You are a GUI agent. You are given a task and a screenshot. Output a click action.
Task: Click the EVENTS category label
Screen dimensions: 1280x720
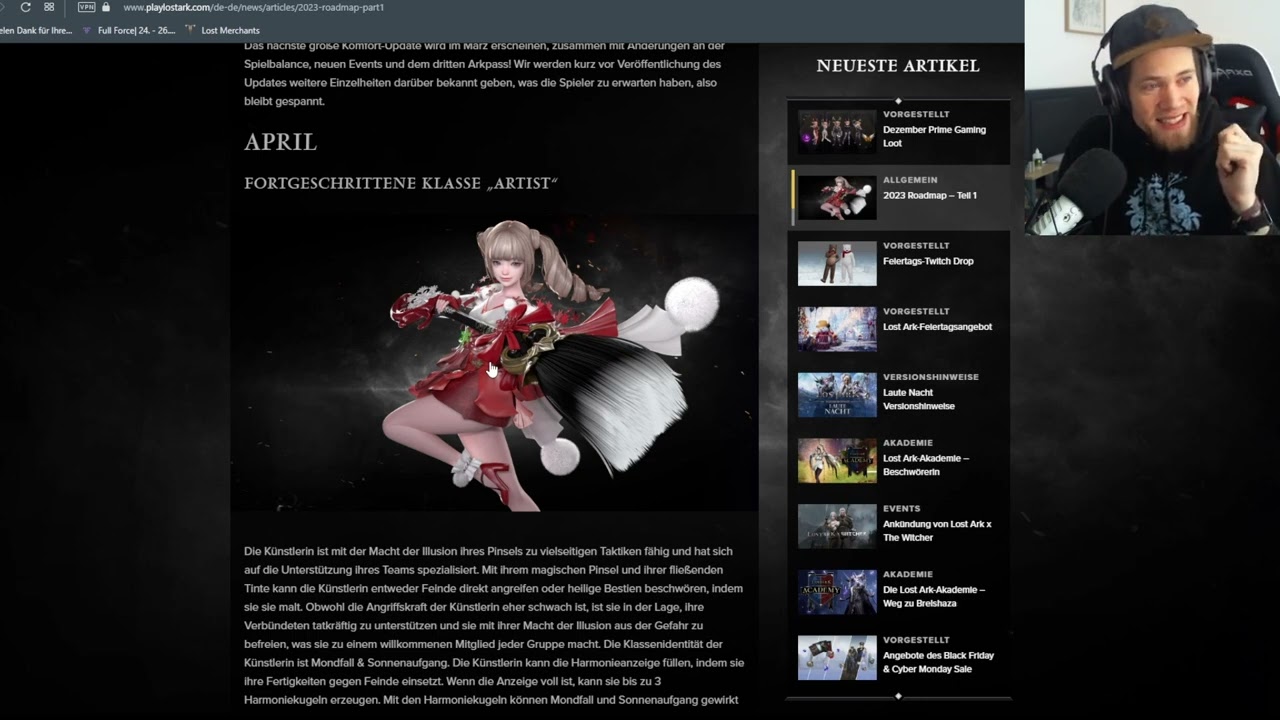pyautogui.click(x=901, y=508)
